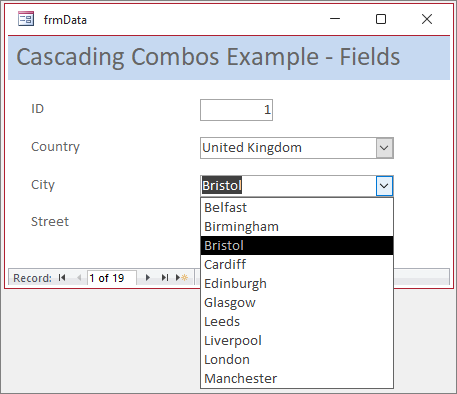Click the Street field label
The height and width of the screenshot is (394, 457).
pos(50,222)
